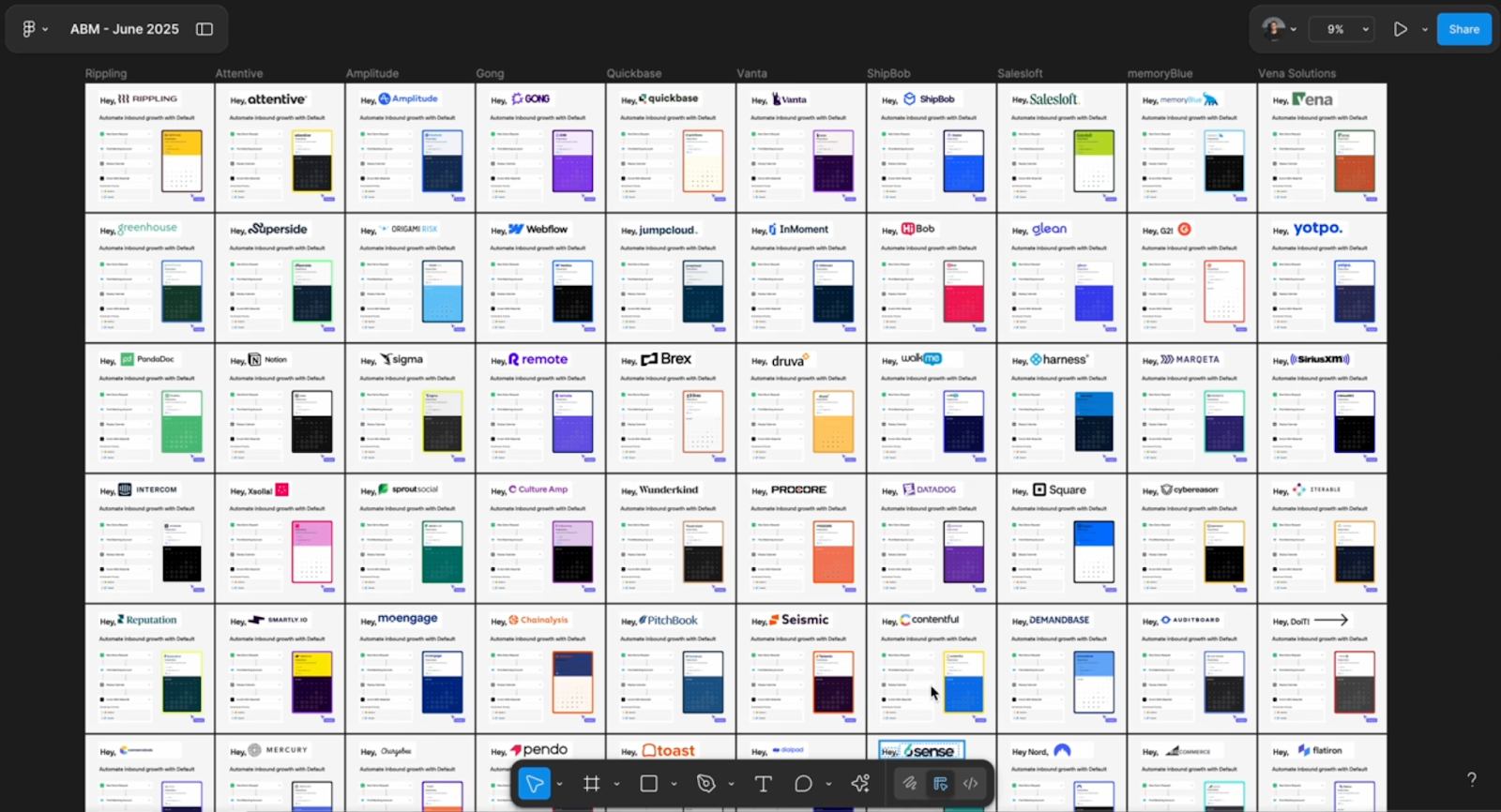Screen dimensions: 1501x812
Task: Open the Actions sparkle tool
Action: 860,784
